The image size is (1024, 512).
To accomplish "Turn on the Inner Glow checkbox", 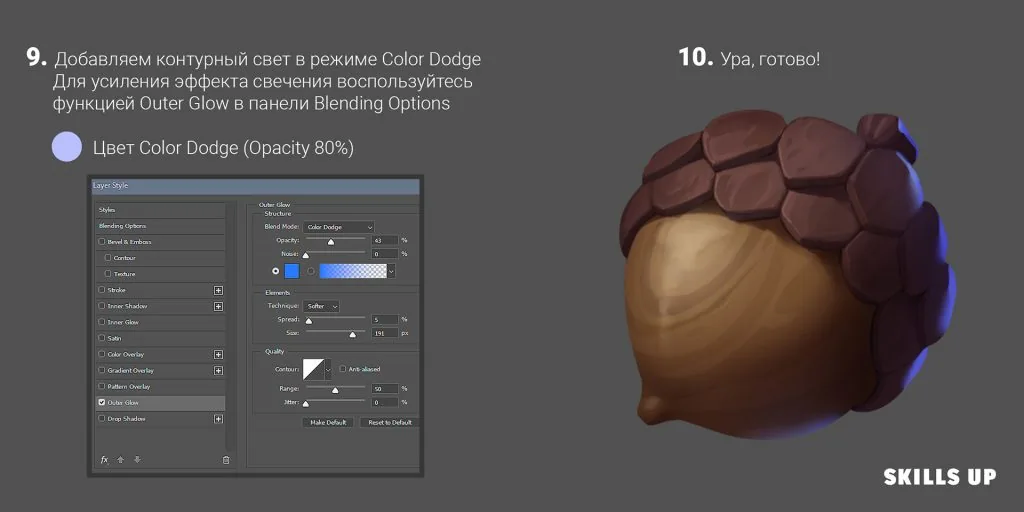I will point(101,322).
